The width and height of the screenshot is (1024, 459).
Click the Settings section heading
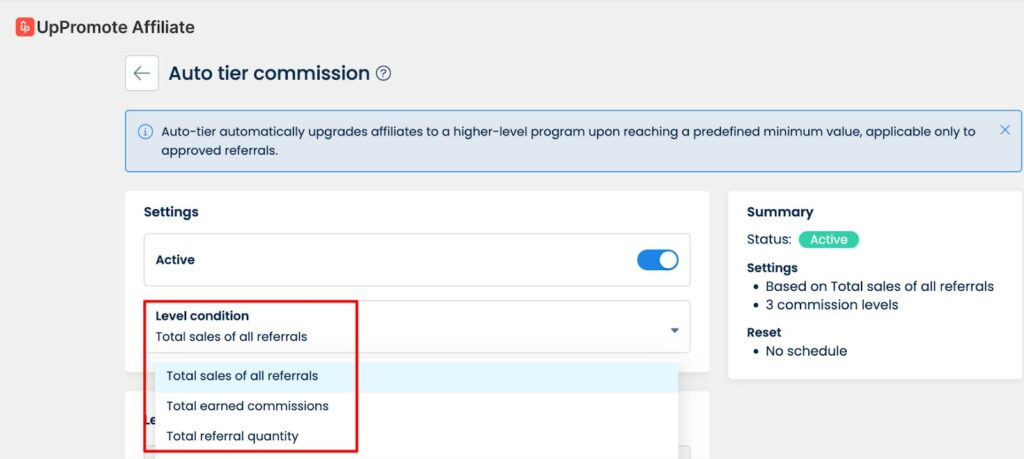point(171,212)
